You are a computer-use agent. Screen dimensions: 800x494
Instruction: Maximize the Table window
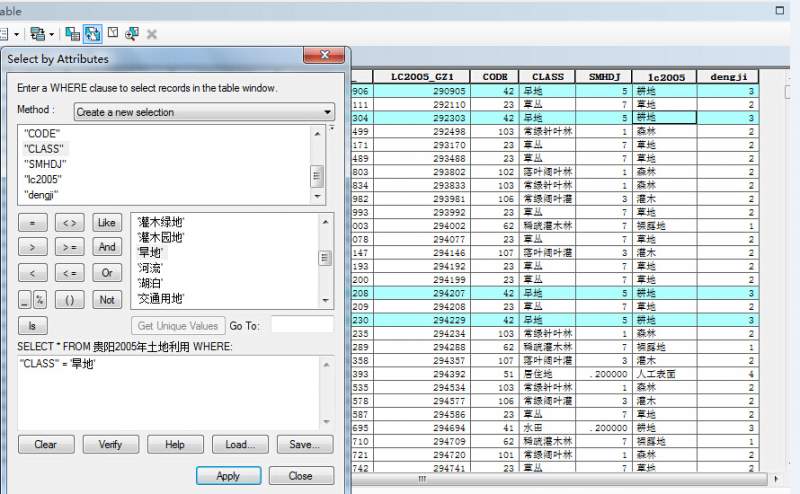pos(780,10)
